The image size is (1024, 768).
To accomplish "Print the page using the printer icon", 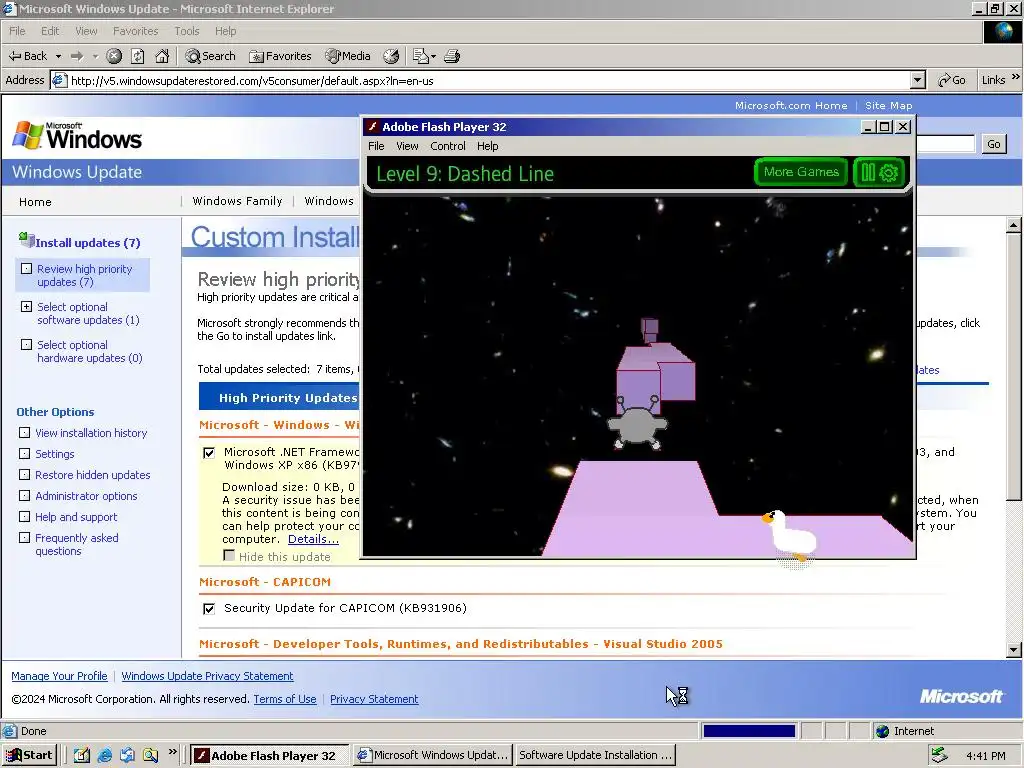I will [x=452, y=56].
